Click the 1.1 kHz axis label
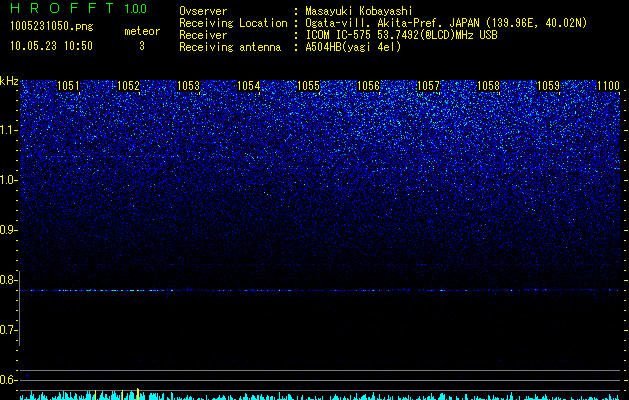Screen dimensions: 629x400 click(8, 130)
